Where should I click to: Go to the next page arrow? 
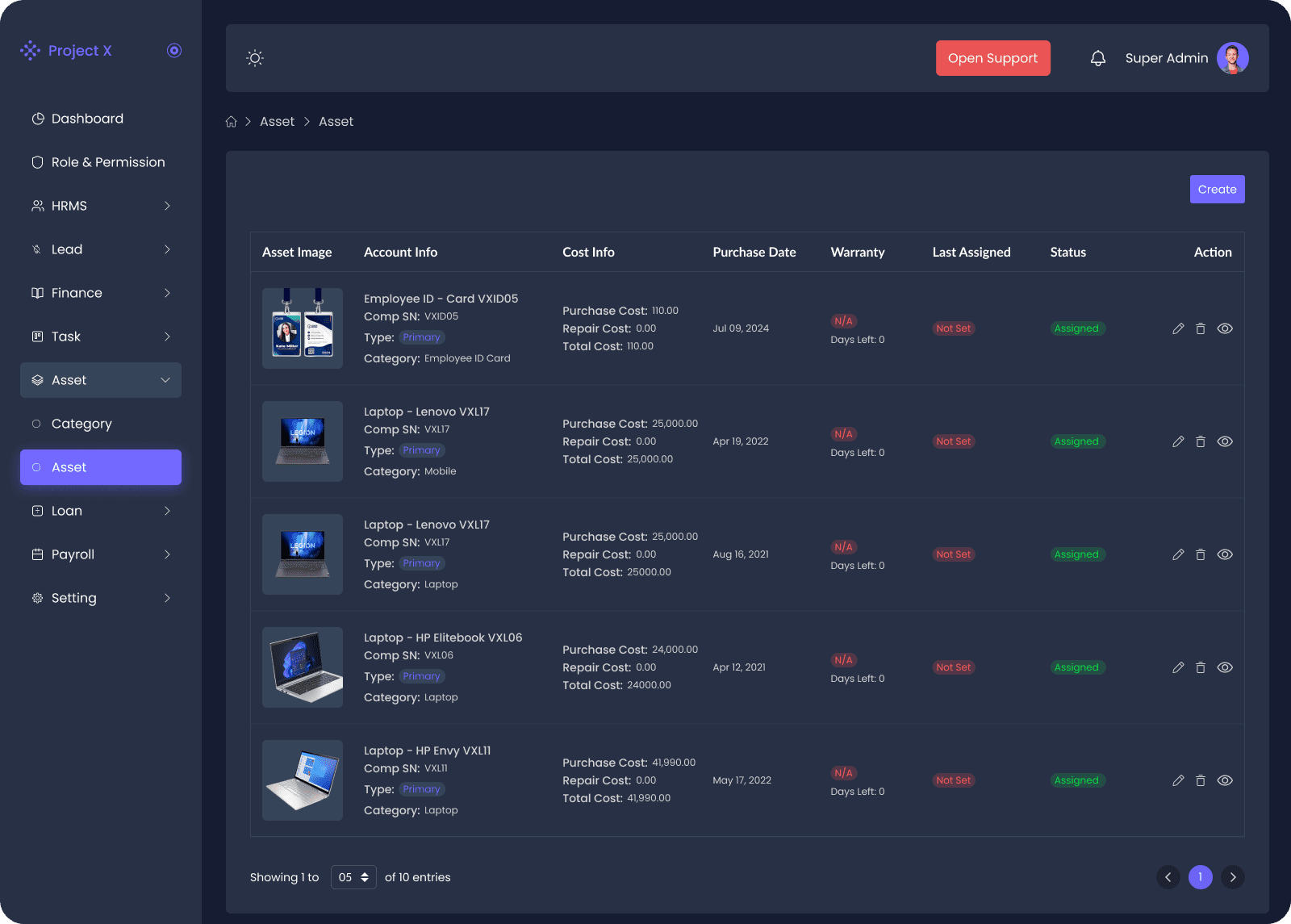click(1232, 877)
